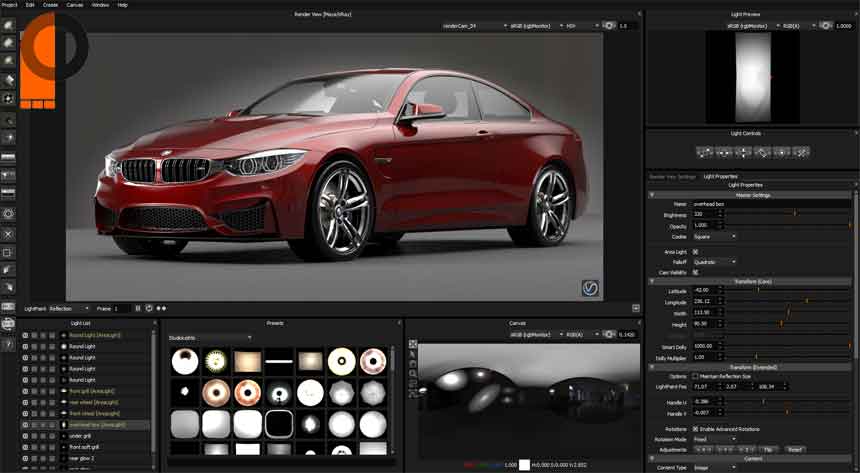Click the square outline icon in left toolbar
Image resolution: width=860 pixels, height=473 pixels.
8,253
